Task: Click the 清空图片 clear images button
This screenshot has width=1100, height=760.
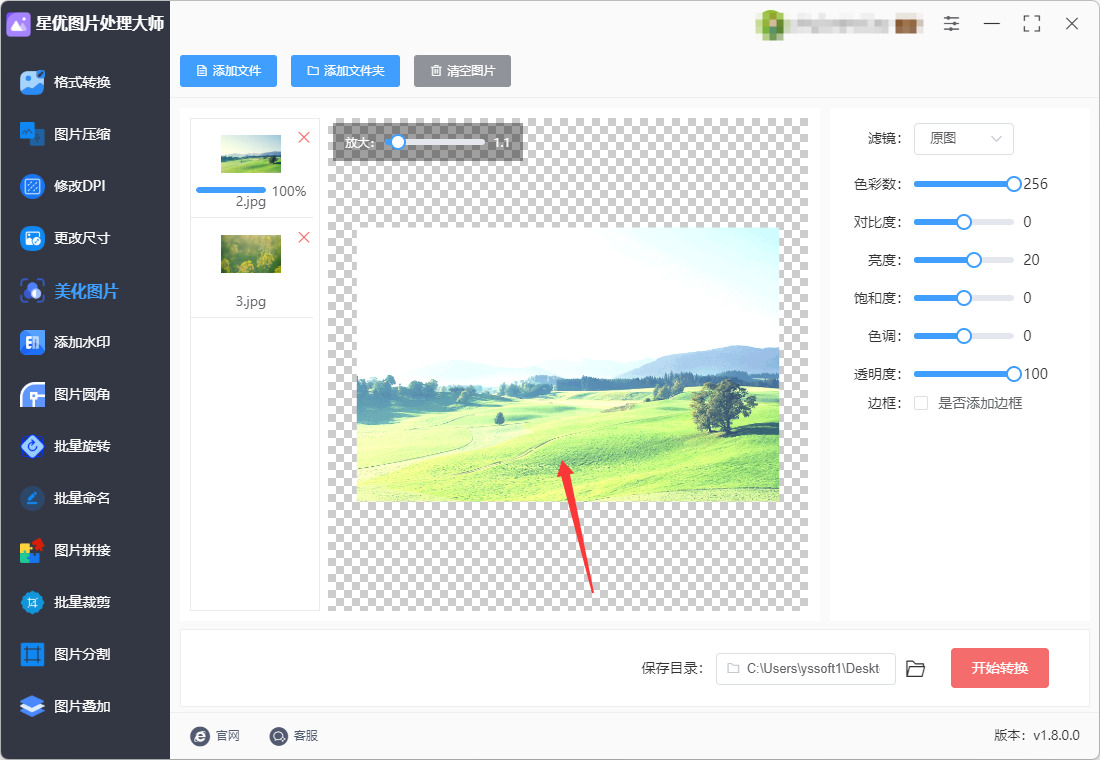Action: tap(462, 71)
